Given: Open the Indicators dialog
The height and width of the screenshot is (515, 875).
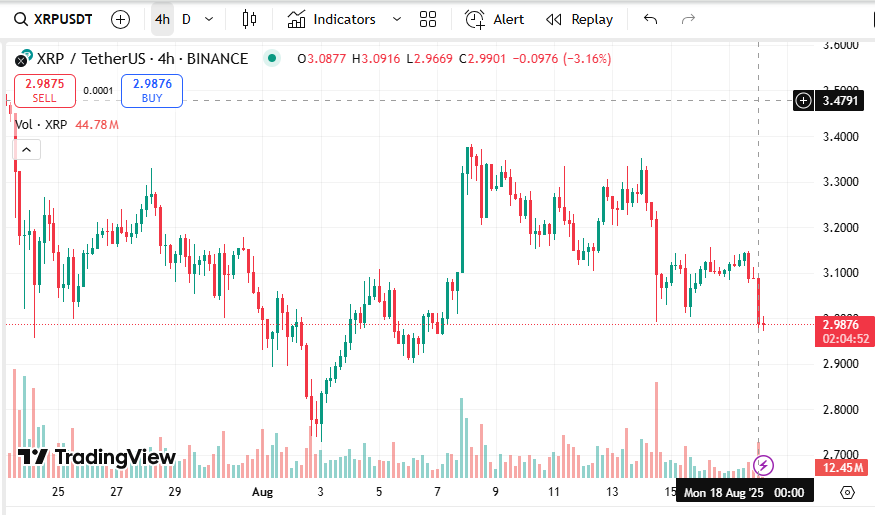Looking at the screenshot, I should 331,19.
